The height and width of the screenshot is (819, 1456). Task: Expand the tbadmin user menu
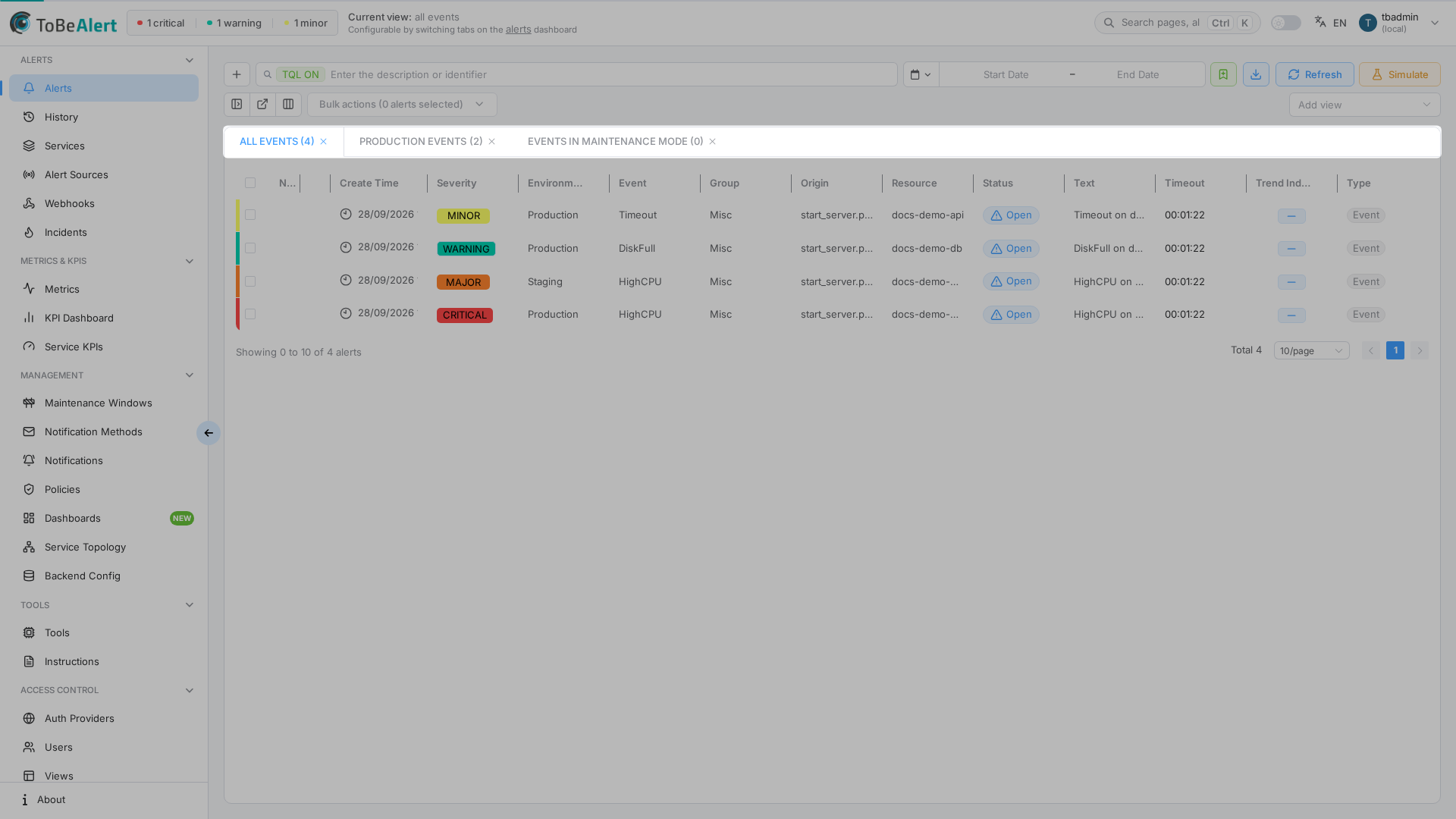[1435, 23]
